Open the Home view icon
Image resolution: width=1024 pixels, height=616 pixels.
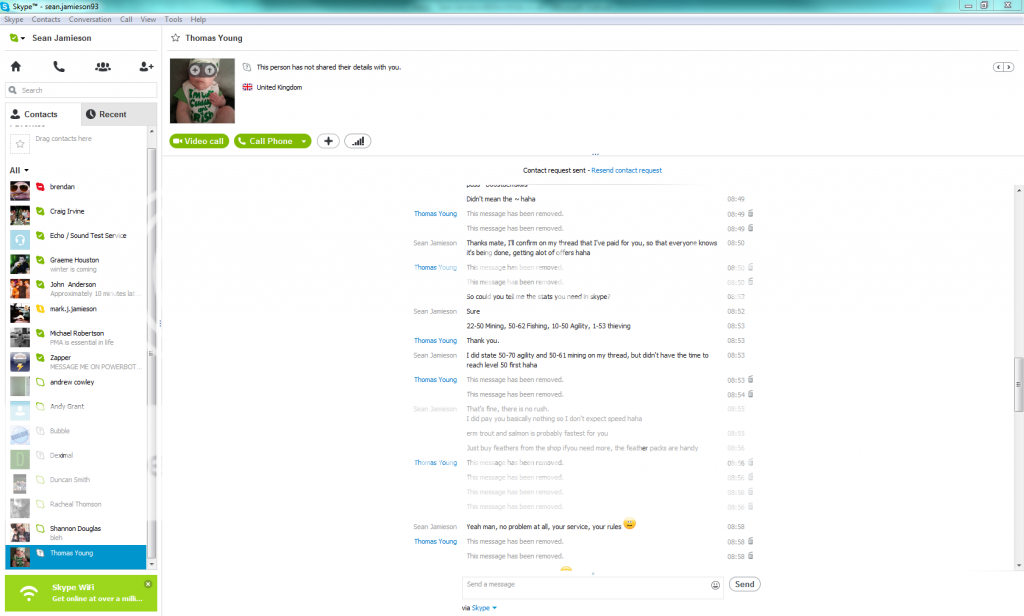pos(16,67)
